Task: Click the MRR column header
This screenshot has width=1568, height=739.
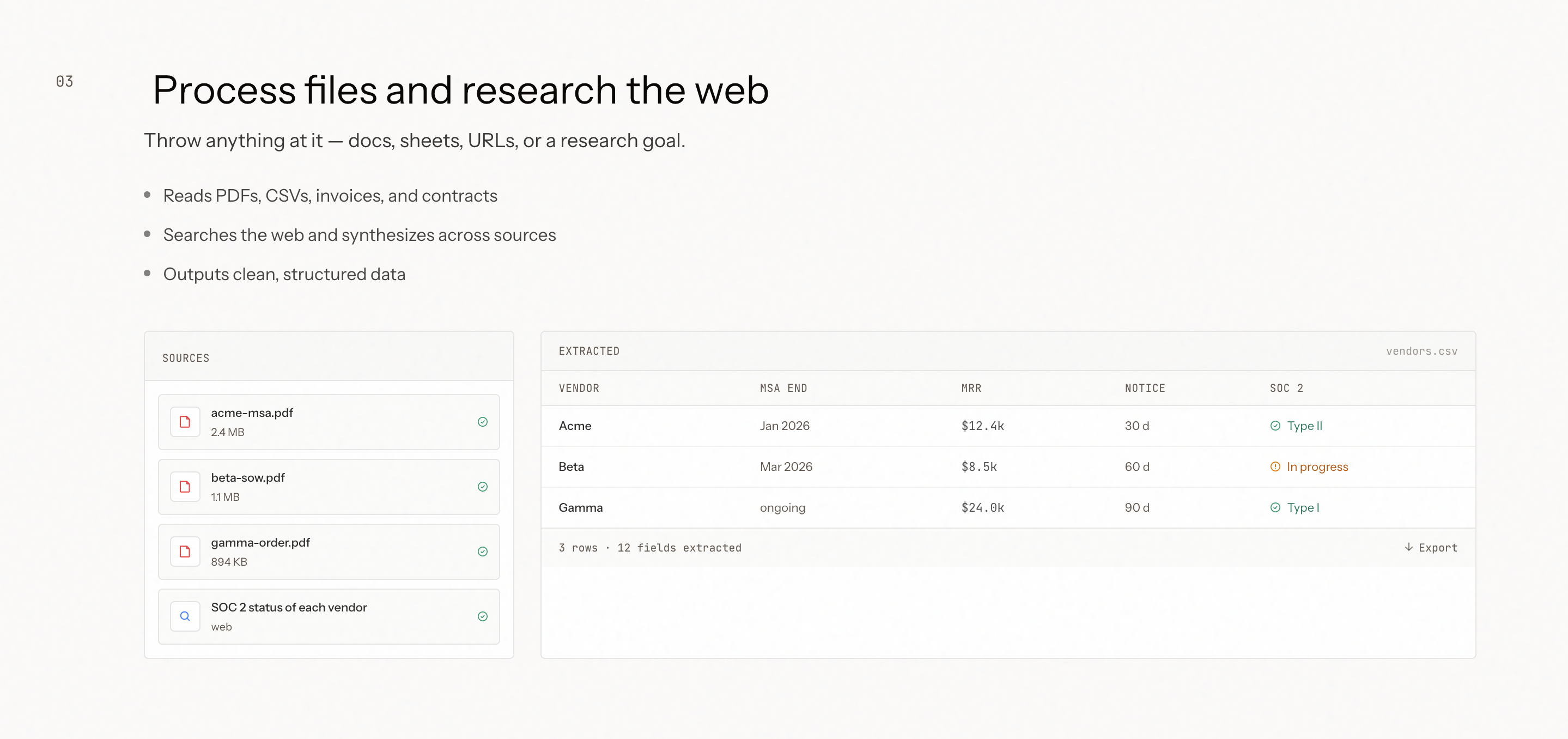Action: point(971,389)
